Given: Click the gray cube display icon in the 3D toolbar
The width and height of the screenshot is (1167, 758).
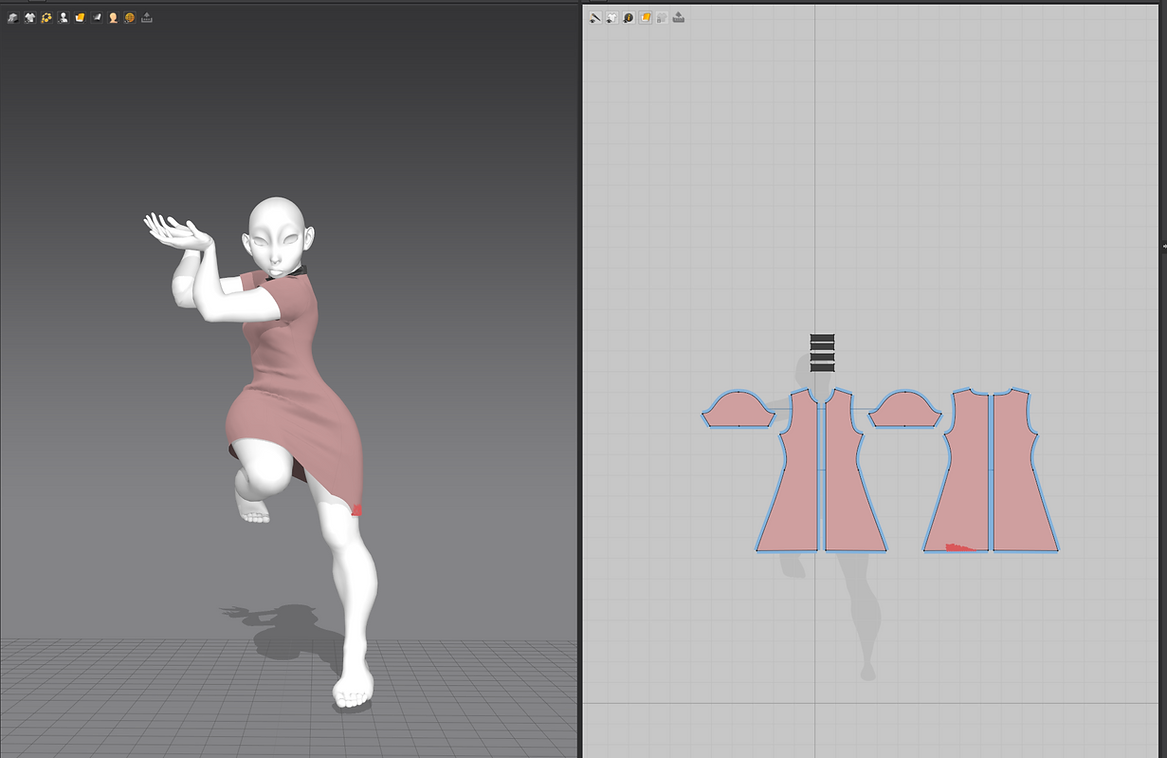Looking at the screenshot, I should [13, 18].
